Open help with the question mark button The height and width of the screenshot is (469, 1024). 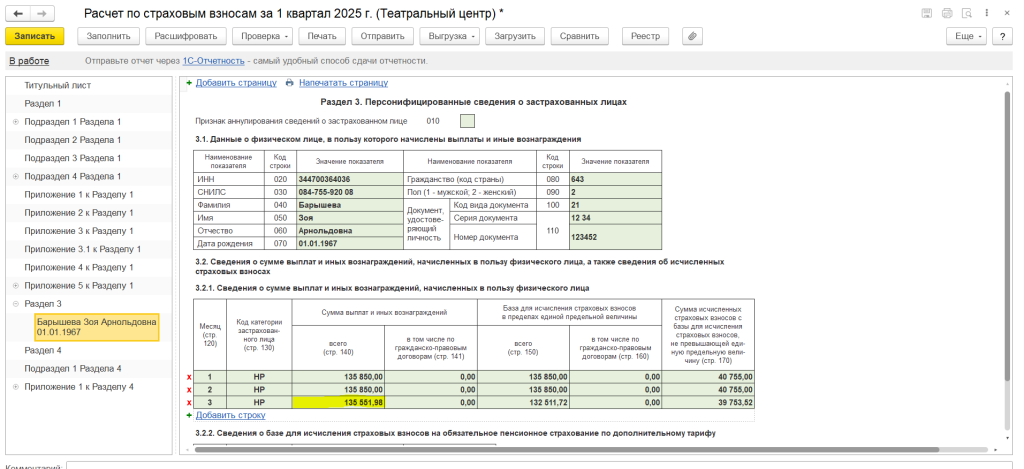(x=1001, y=36)
